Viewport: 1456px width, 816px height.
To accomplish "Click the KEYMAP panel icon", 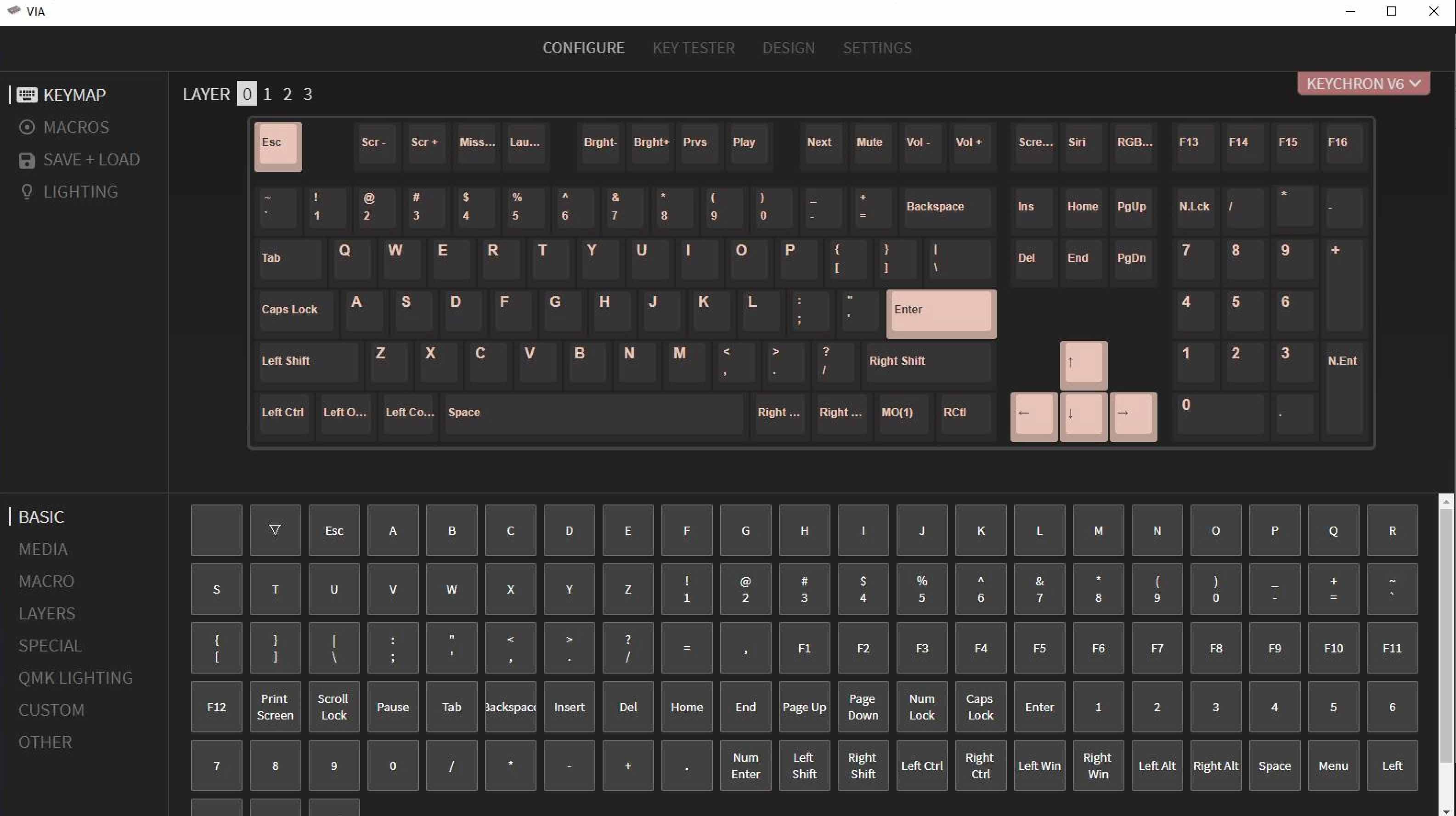I will point(26,94).
